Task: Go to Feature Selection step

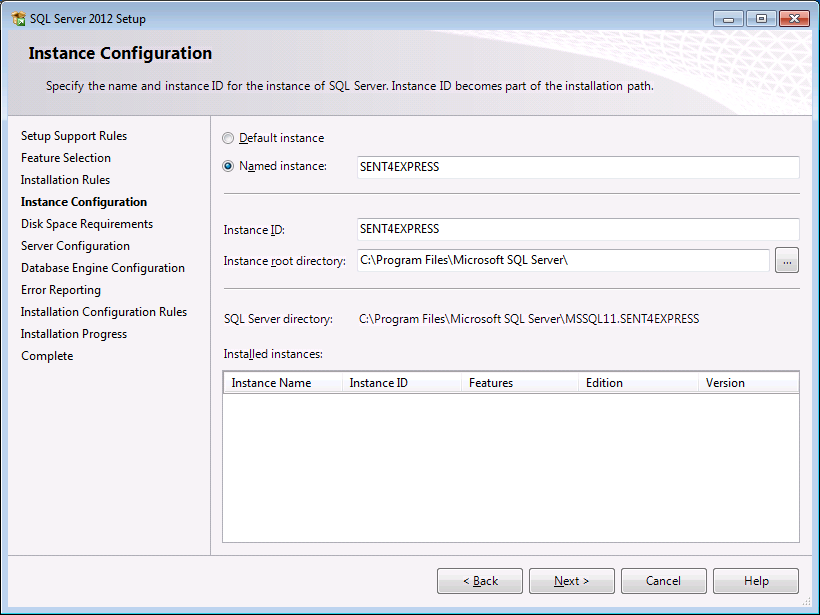Action: pyautogui.click(x=66, y=157)
